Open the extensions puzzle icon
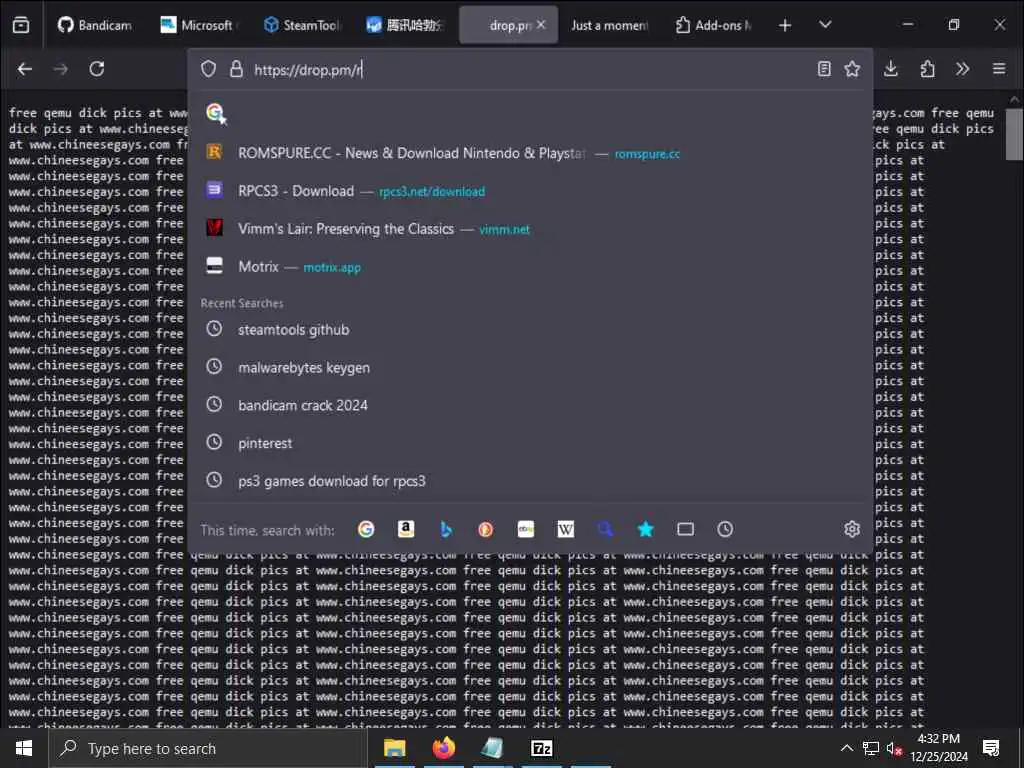This screenshot has height=768, width=1024. [927, 69]
